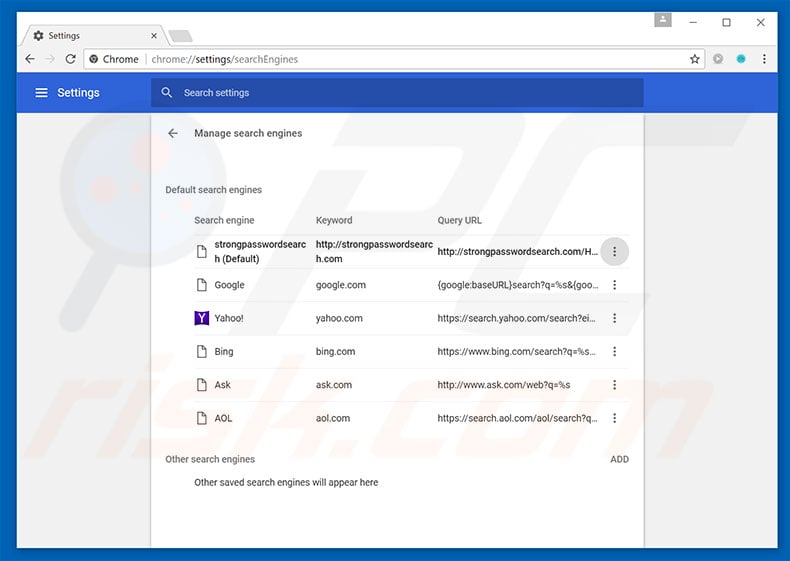Click the www.ask.com/web query URL
This screenshot has height=561, width=790.
pos(504,385)
